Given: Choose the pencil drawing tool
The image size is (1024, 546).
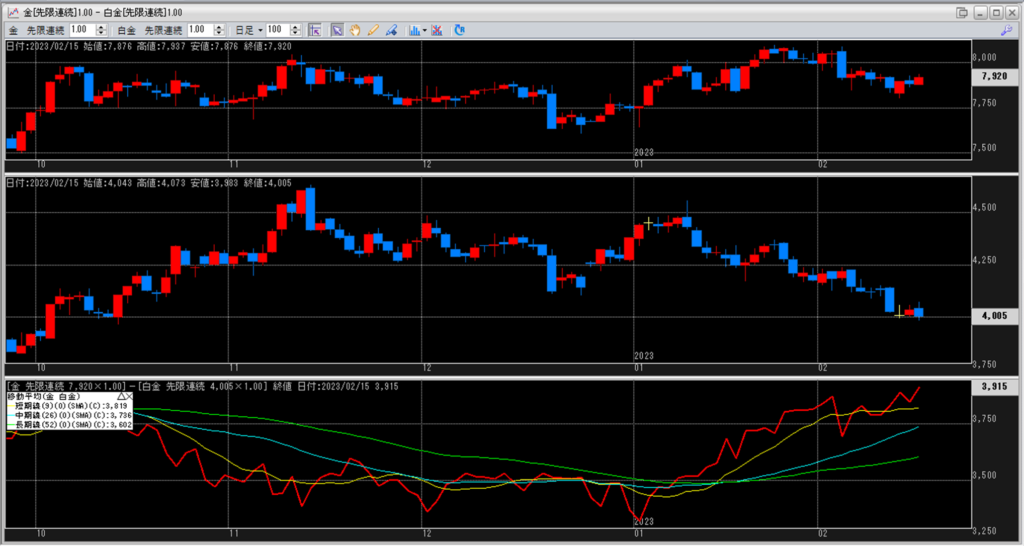Looking at the screenshot, I should click(373, 30).
